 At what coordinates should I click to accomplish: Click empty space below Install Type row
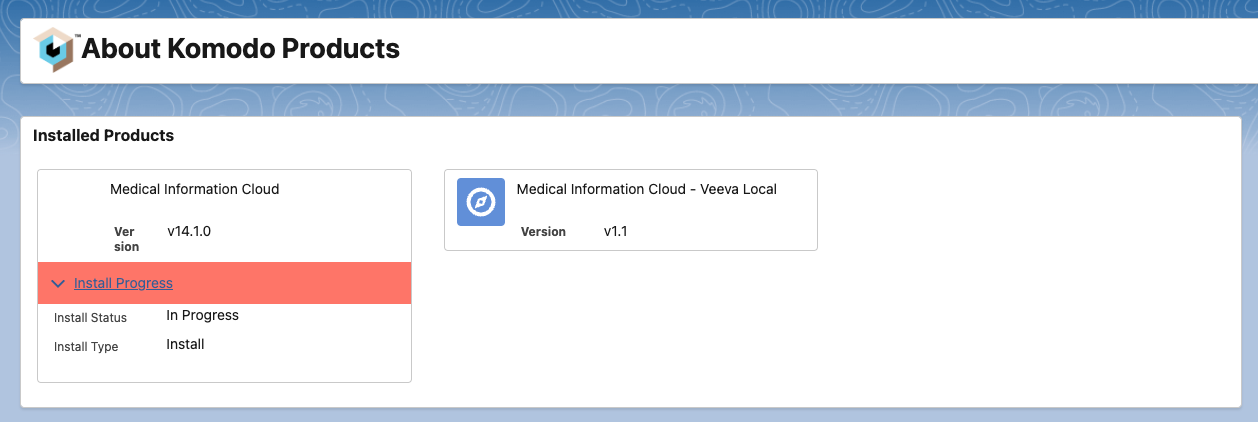click(224, 369)
